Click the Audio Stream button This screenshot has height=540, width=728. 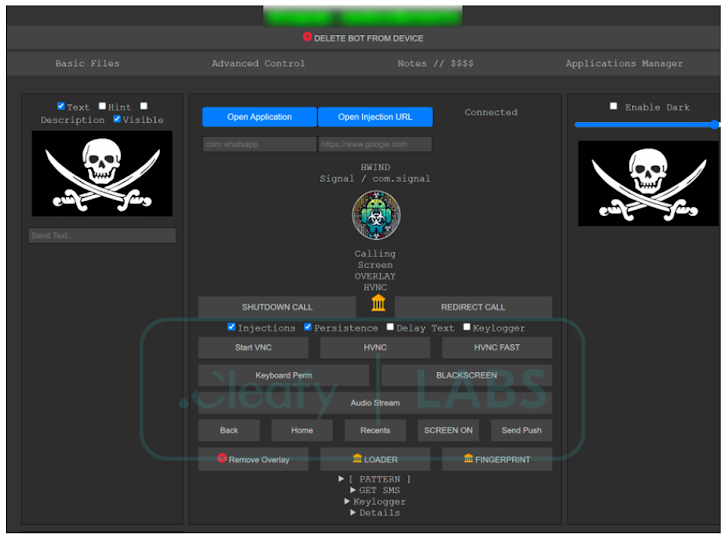375,403
